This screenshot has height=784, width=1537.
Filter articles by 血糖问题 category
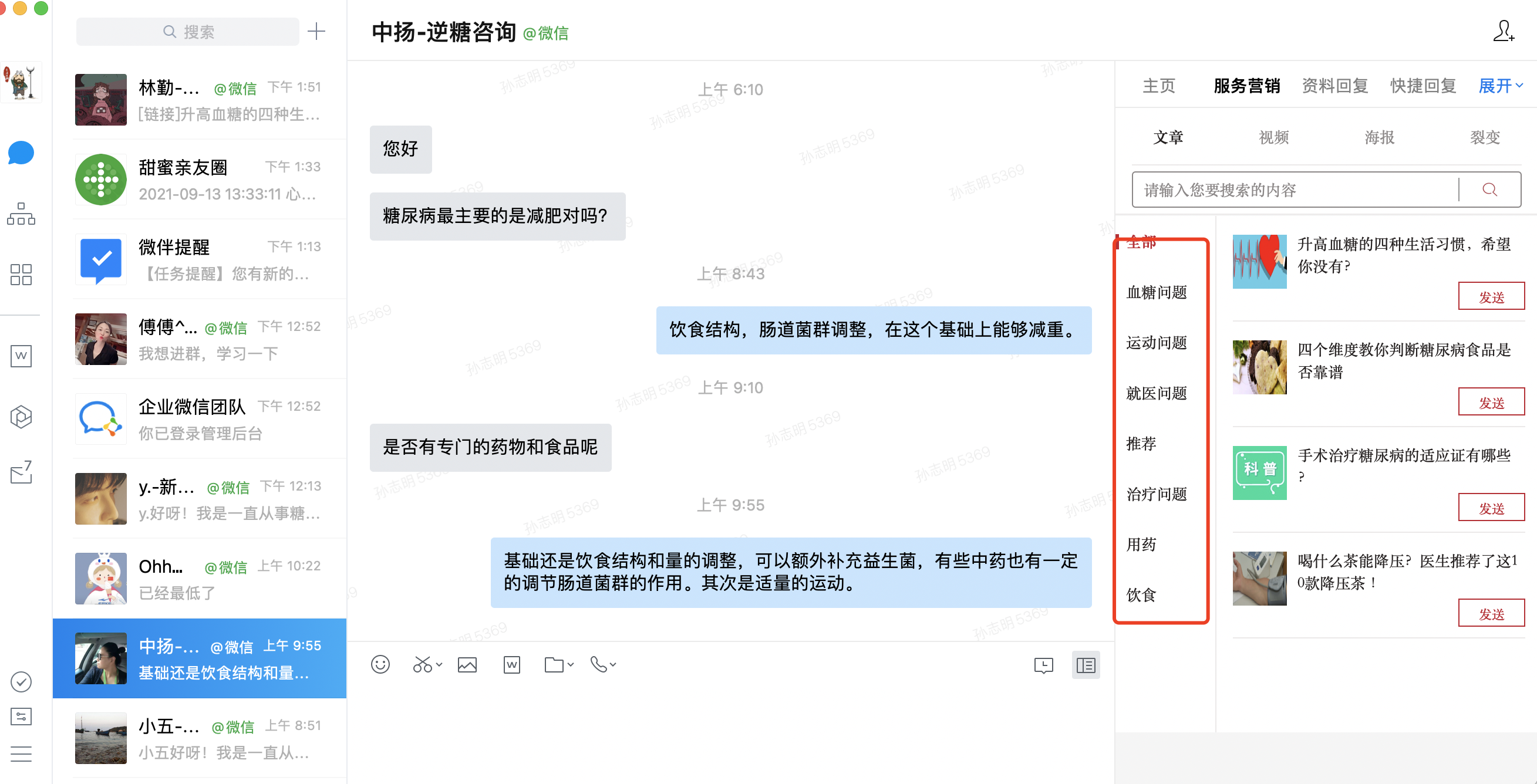click(1156, 292)
